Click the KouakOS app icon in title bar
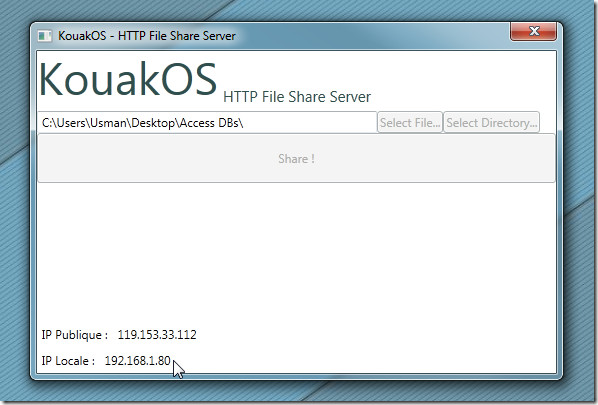This screenshot has width=598, height=405. (x=45, y=36)
